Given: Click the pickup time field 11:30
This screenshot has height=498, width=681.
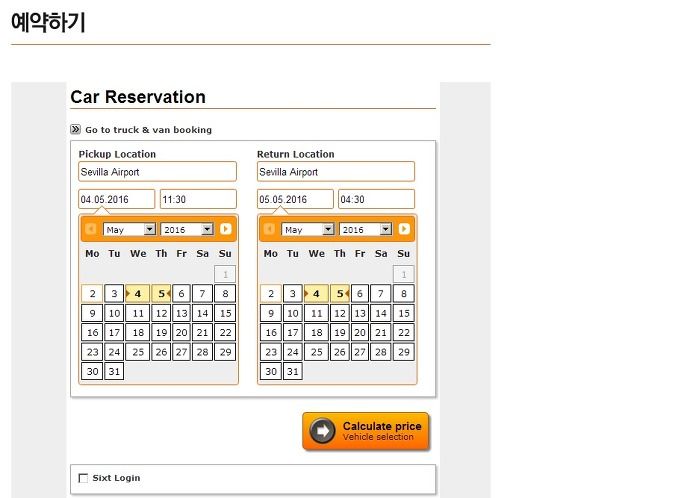Looking at the screenshot, I should click(x=198, y=199).
